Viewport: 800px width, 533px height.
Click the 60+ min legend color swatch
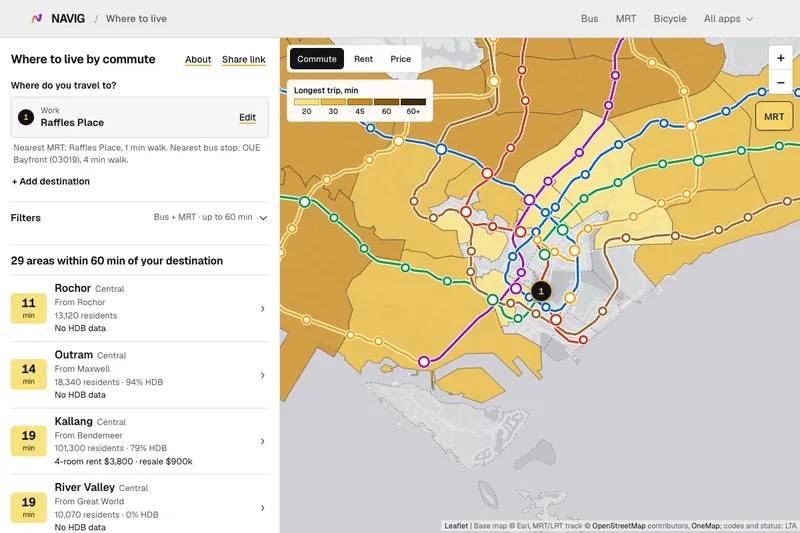coord(413,101)
